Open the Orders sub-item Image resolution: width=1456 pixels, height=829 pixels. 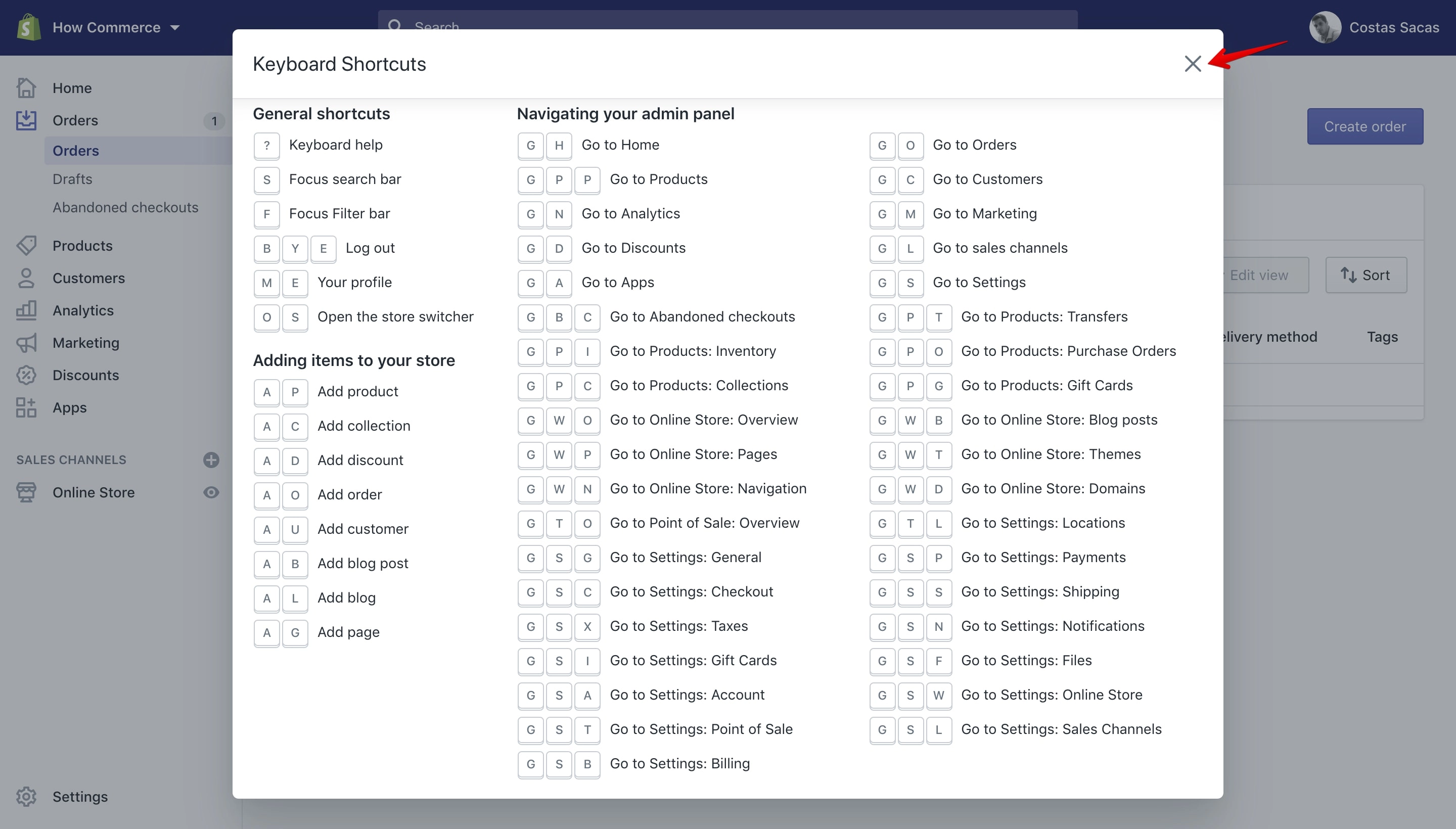tap(76, 151)
